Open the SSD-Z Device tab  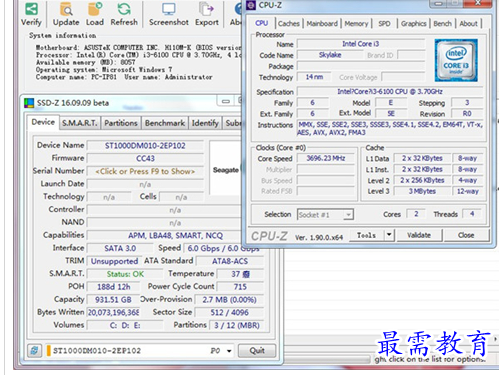pyautogui.click(x=43, y=122)
